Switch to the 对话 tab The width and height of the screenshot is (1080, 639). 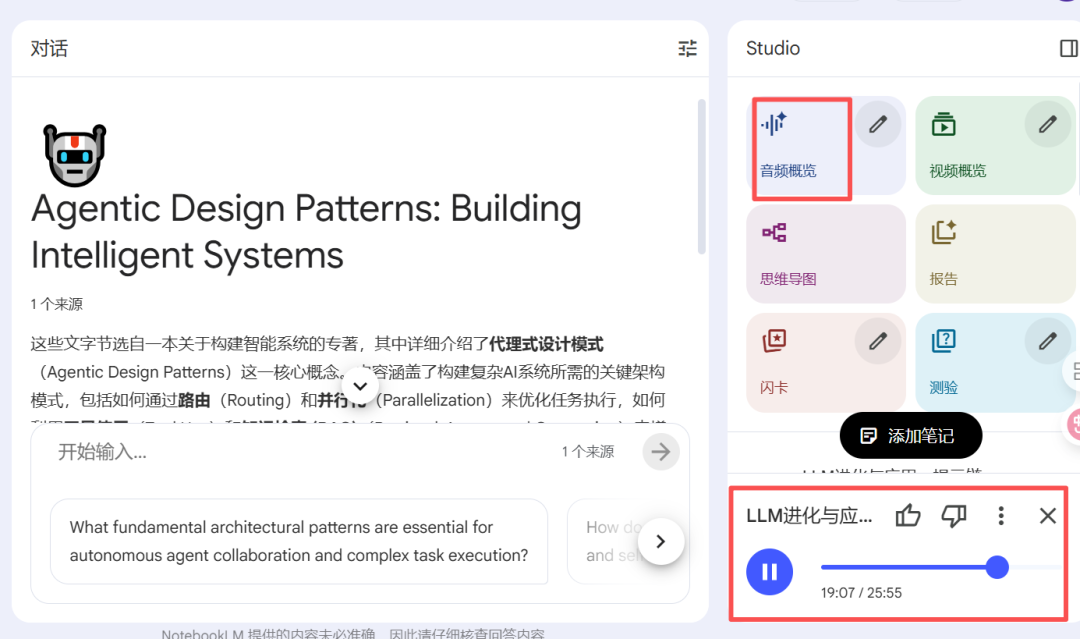point(48,48)
